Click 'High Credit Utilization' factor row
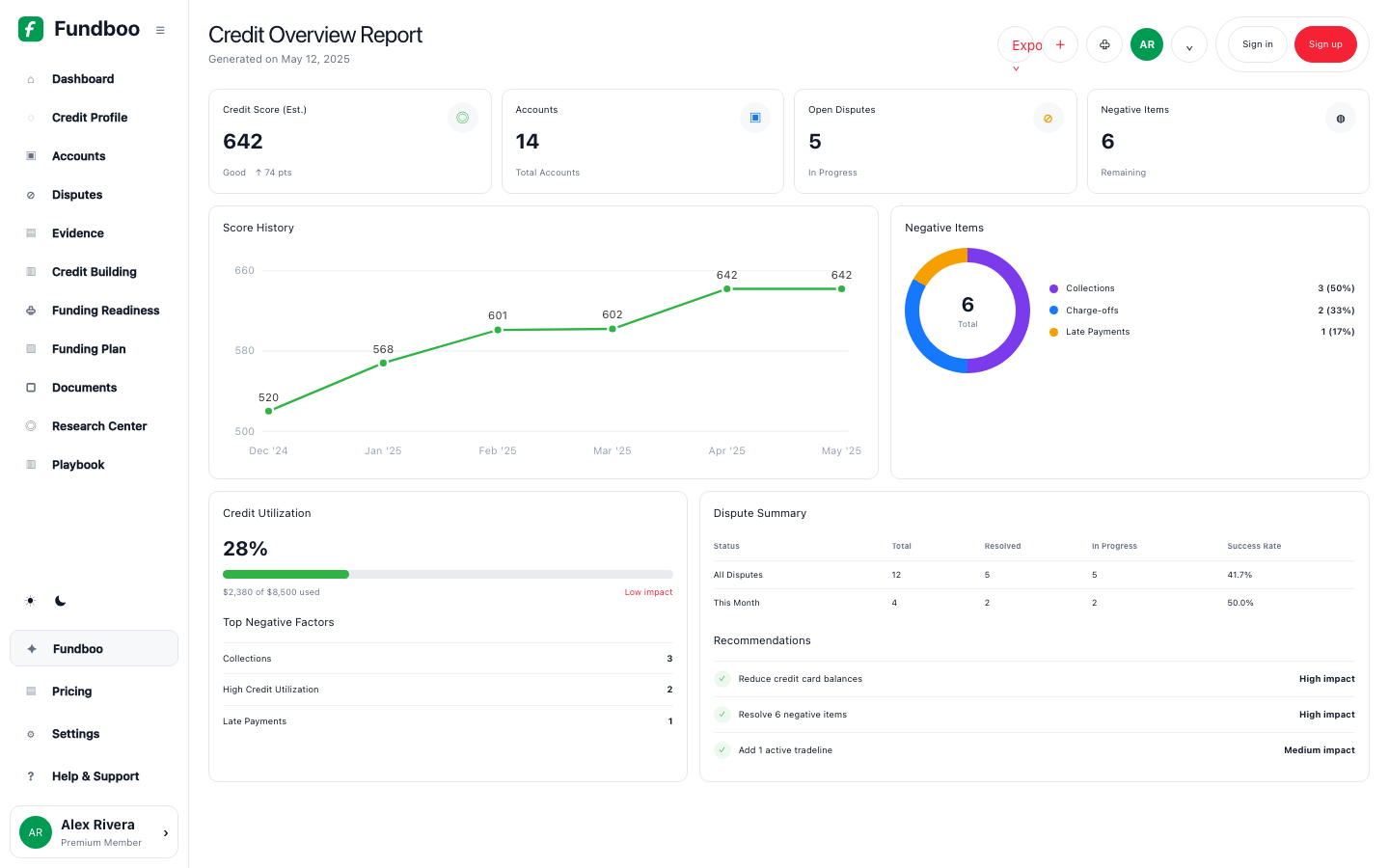 pos(448,690)
